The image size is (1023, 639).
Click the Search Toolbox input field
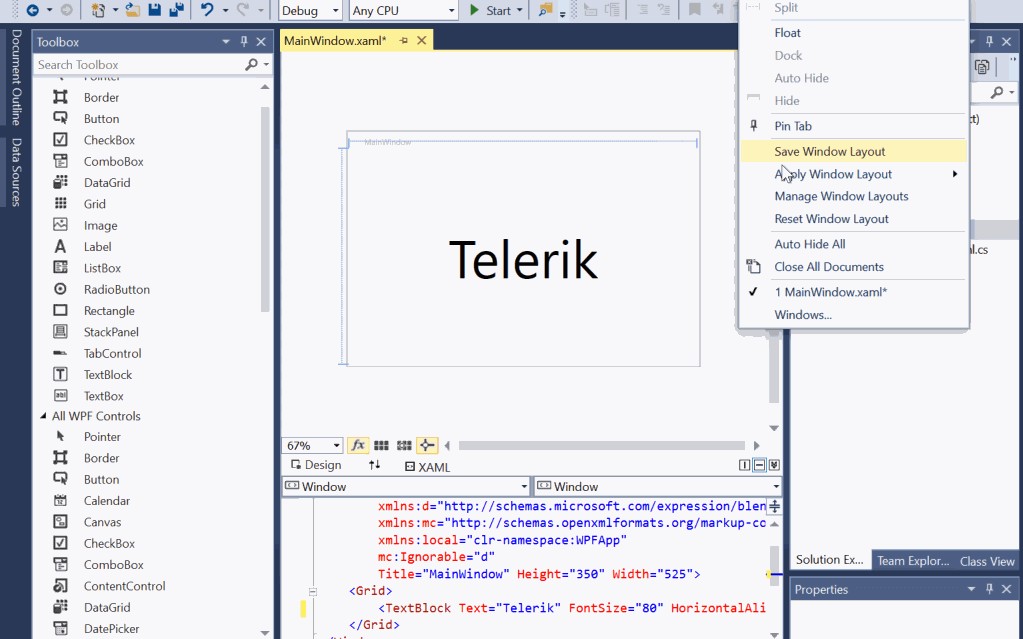(138, 64)
